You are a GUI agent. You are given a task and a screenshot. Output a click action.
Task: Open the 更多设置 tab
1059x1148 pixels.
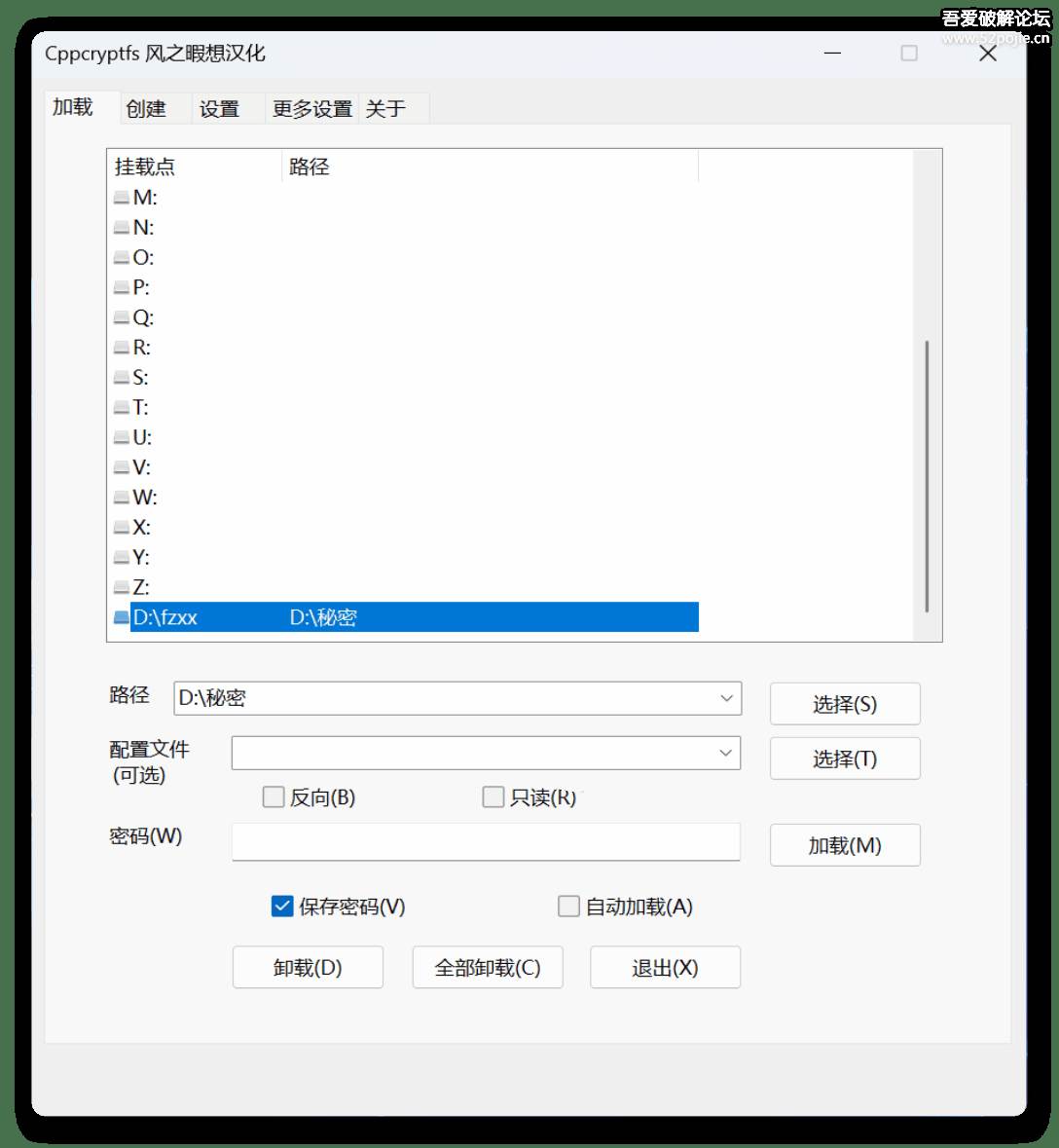(311, 109)
